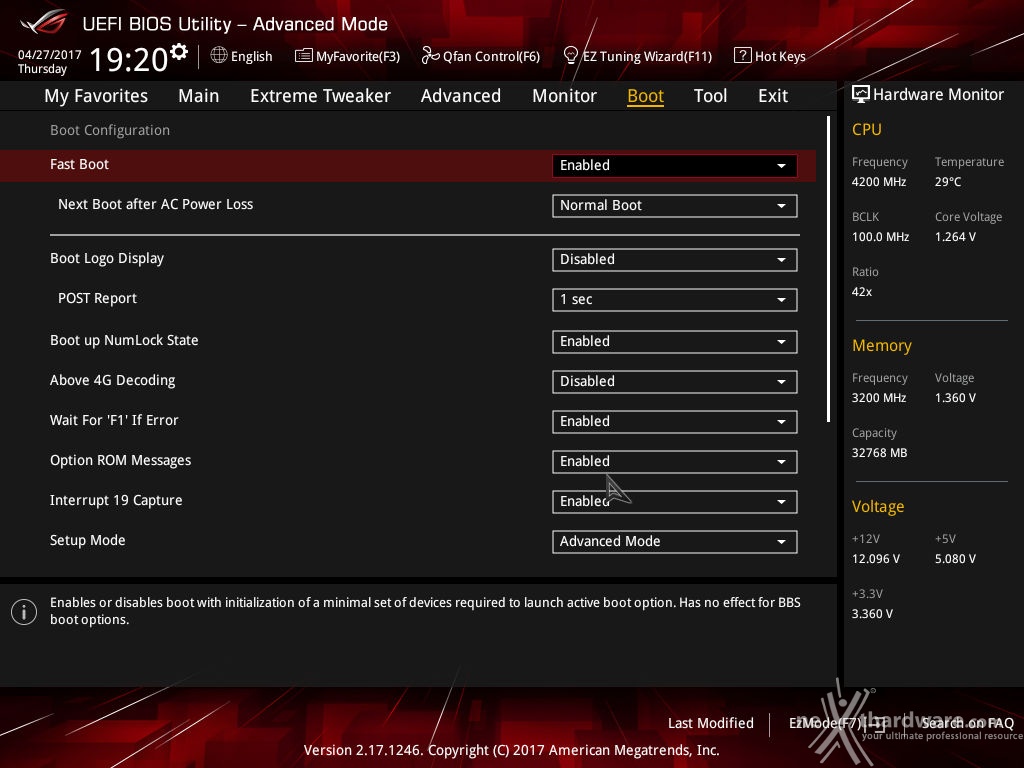Switch to the My Favorites tab

96,96
